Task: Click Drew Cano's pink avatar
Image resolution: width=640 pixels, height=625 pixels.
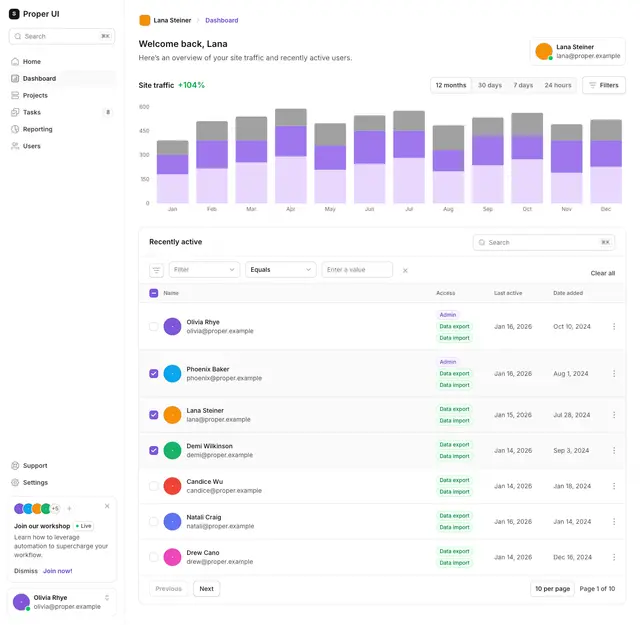Action: 172,557
